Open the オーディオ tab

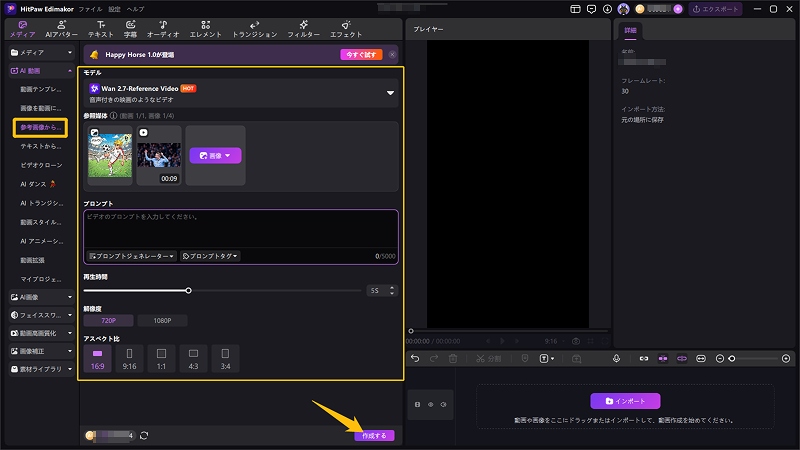(163, 29)
